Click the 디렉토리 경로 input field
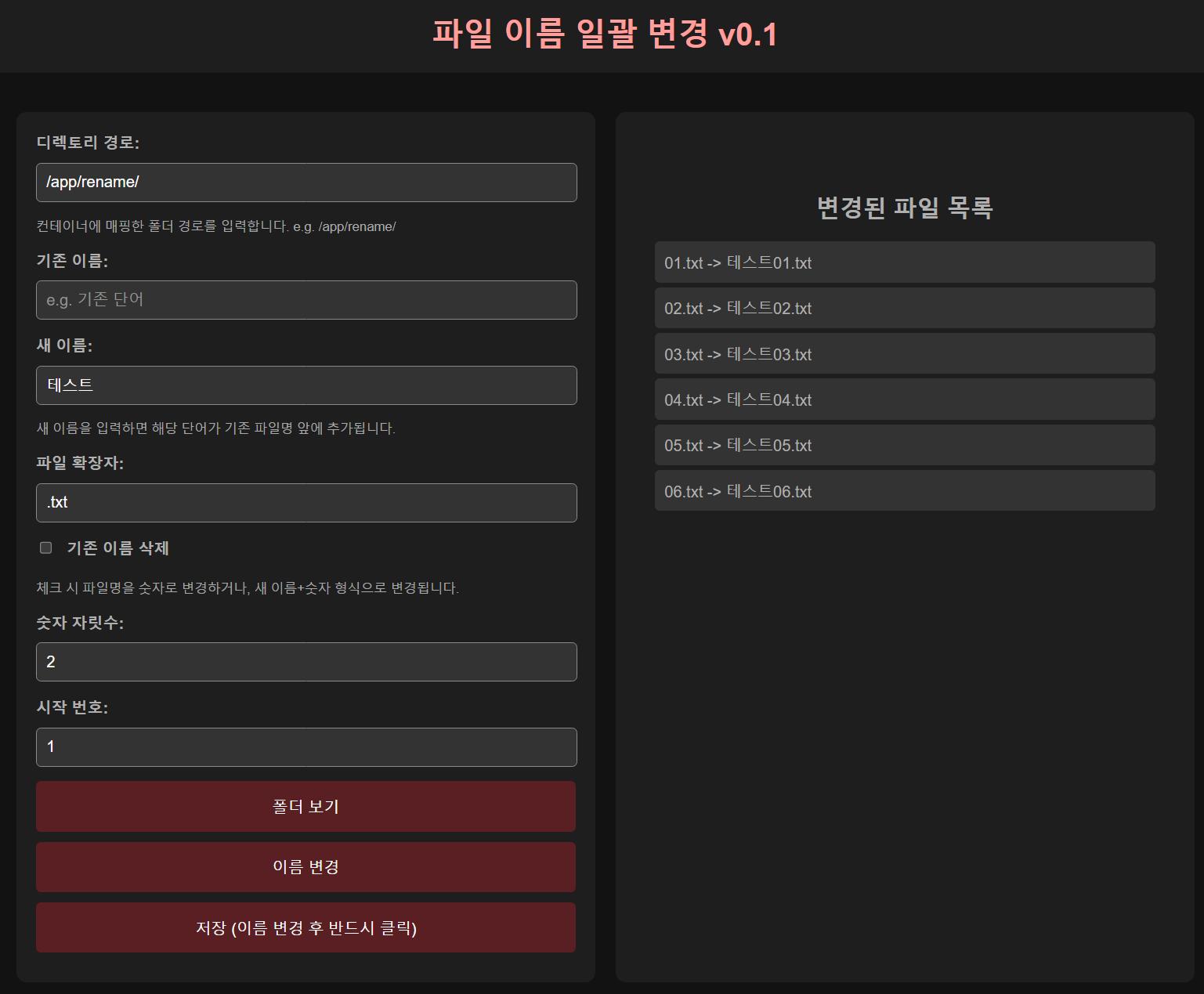1204x994 pixels. (x=306, y=183)
